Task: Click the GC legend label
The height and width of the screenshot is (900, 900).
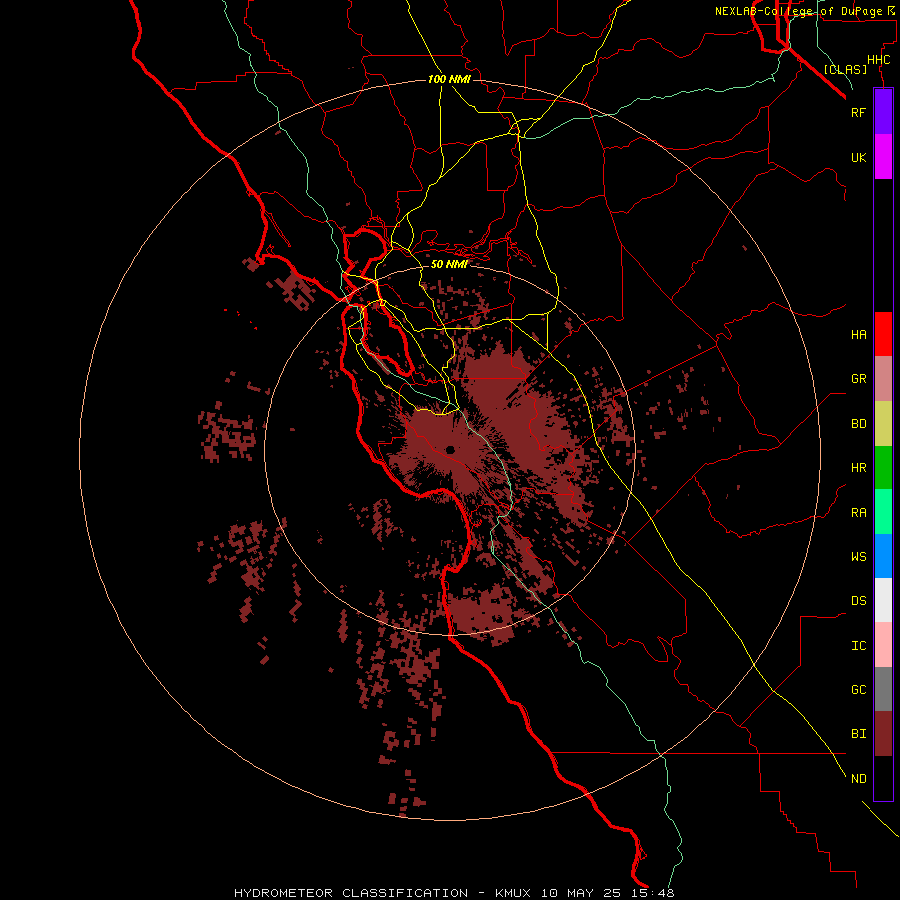Action: pos(858,690)
